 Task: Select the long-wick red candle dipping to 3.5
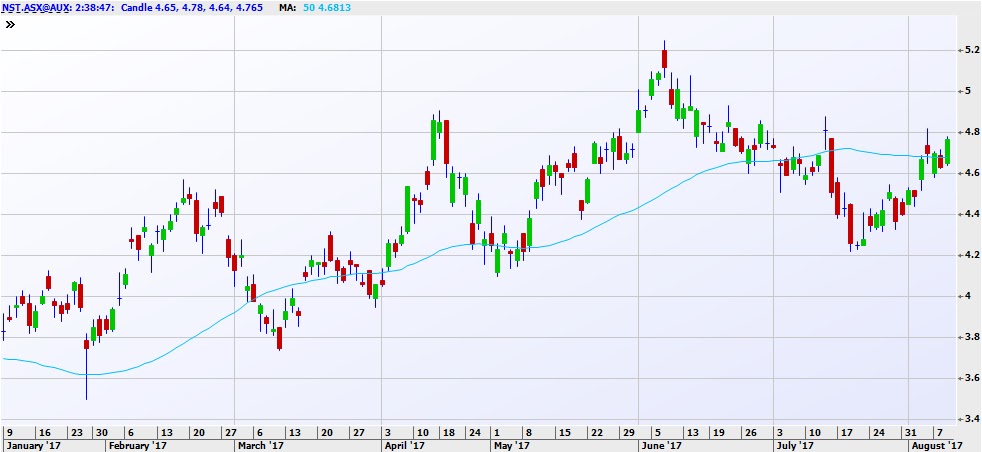point(86,366)
